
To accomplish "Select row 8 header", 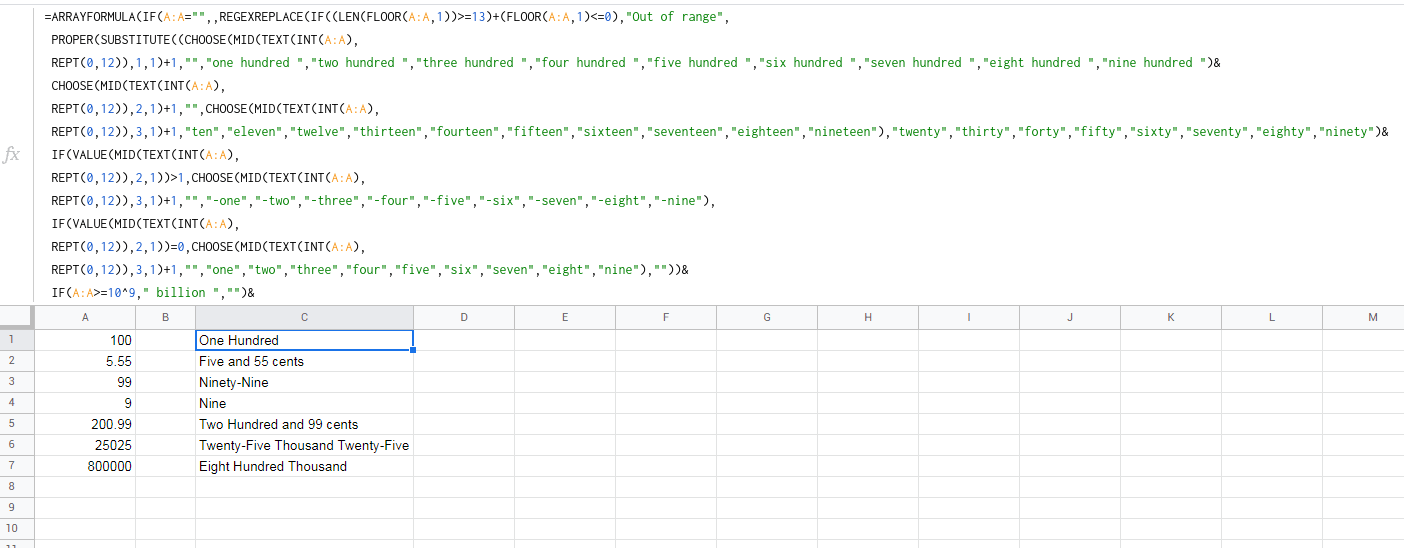I will [x=17, y=487].
